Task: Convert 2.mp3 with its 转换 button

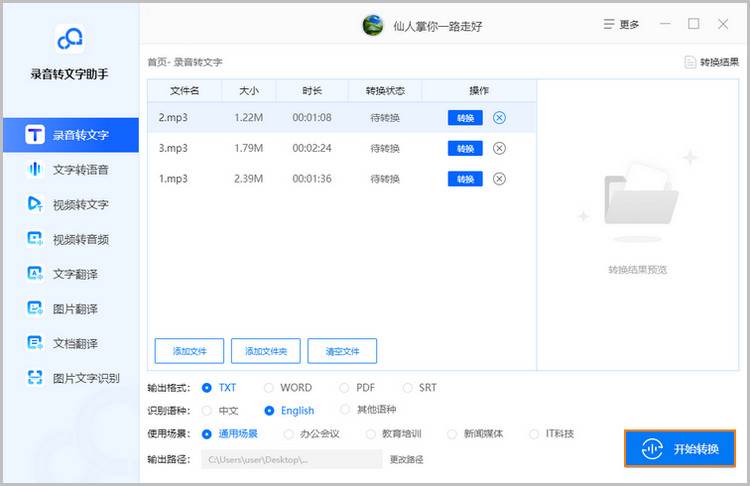Action: coord(465,118)
